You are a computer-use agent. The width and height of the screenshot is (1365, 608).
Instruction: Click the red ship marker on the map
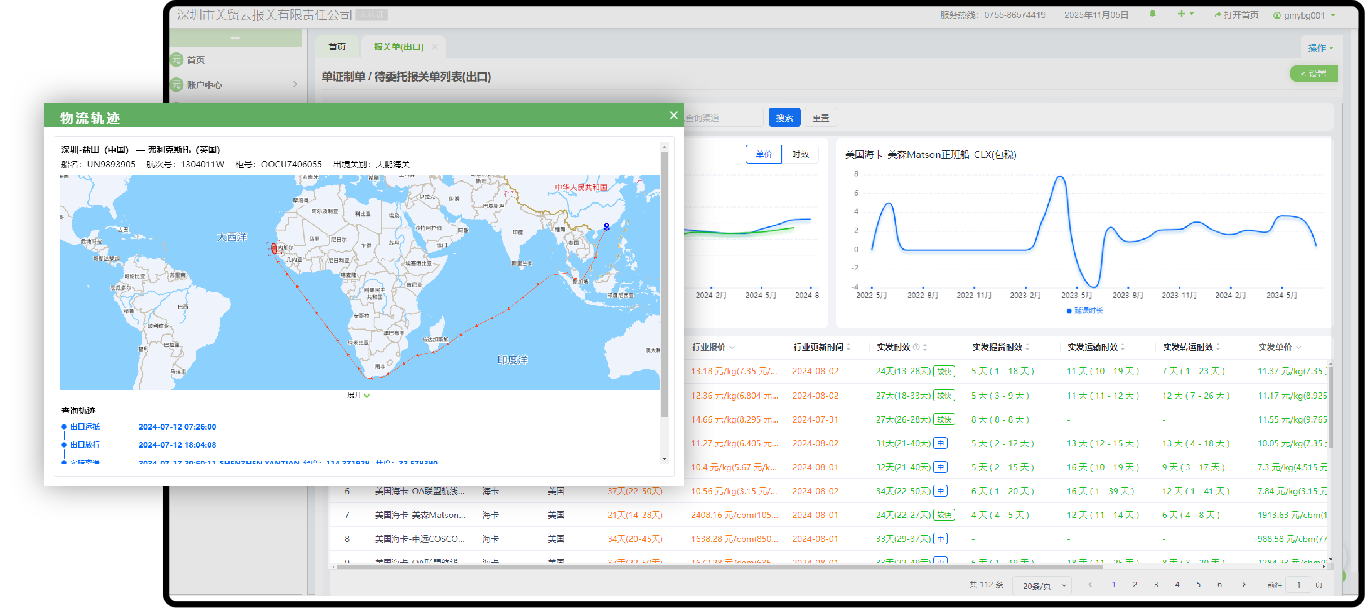pos(274,247)
